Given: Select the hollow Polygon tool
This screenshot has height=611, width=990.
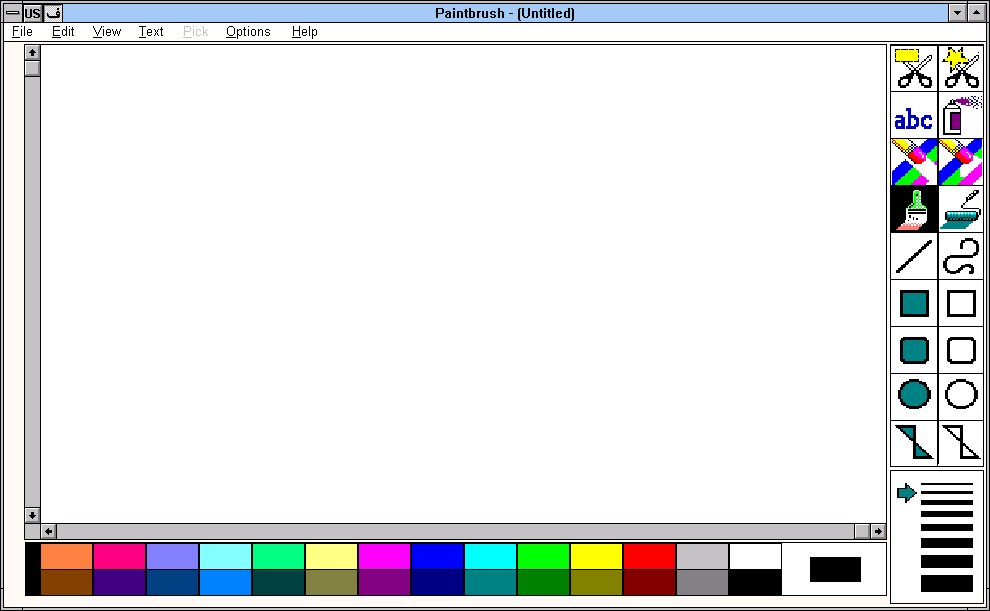Looking at the screenshot, I should point(961,443).
